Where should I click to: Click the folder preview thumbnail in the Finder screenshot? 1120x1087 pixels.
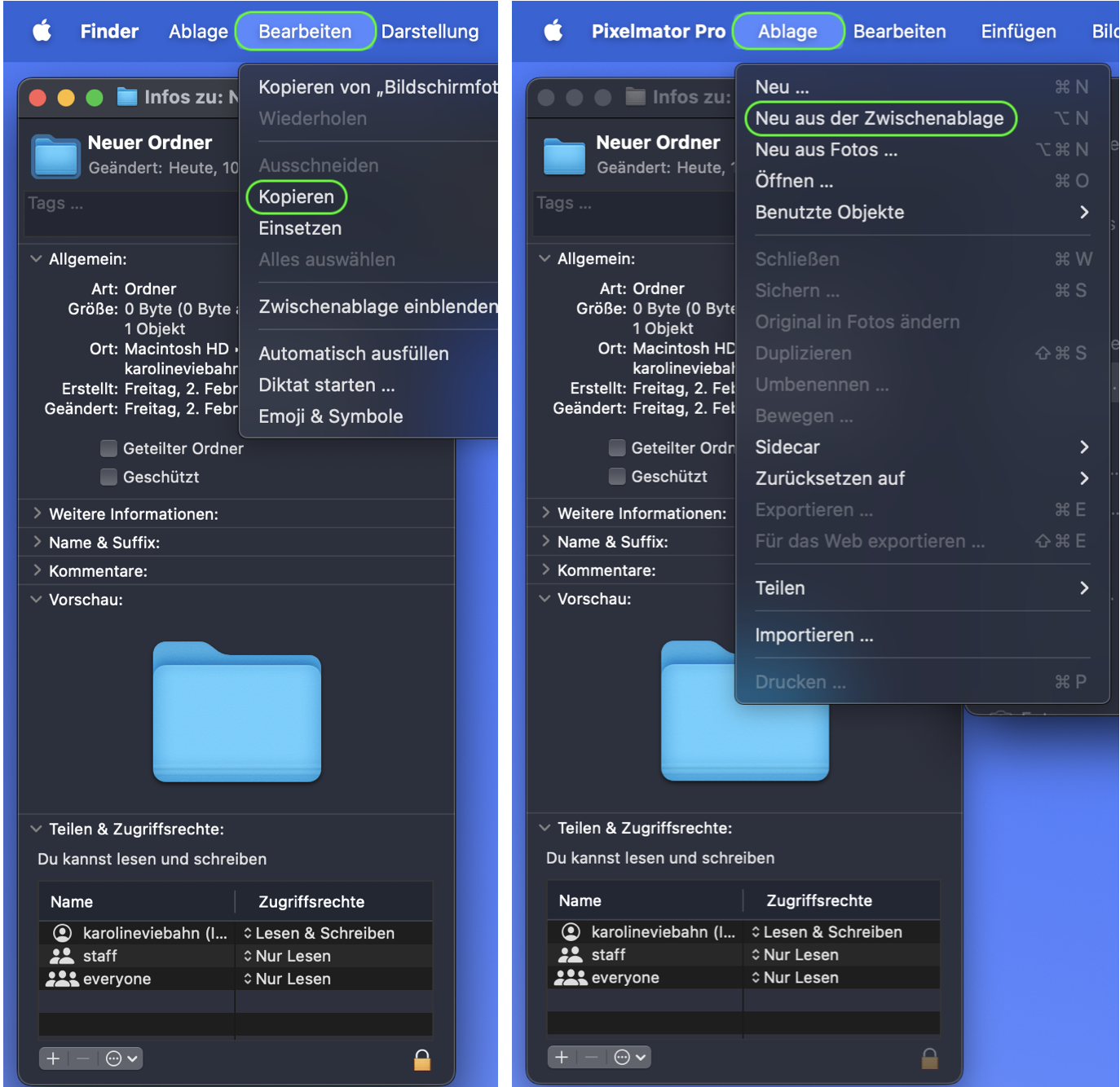click(x=237, y=711)
